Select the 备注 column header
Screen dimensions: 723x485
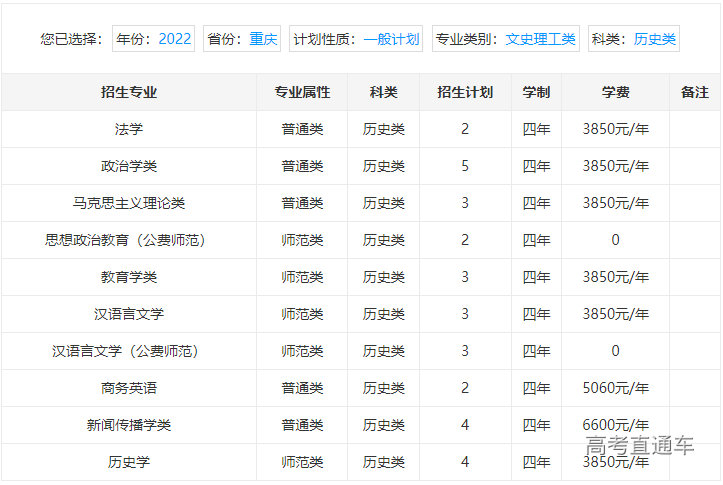point(694,92)
